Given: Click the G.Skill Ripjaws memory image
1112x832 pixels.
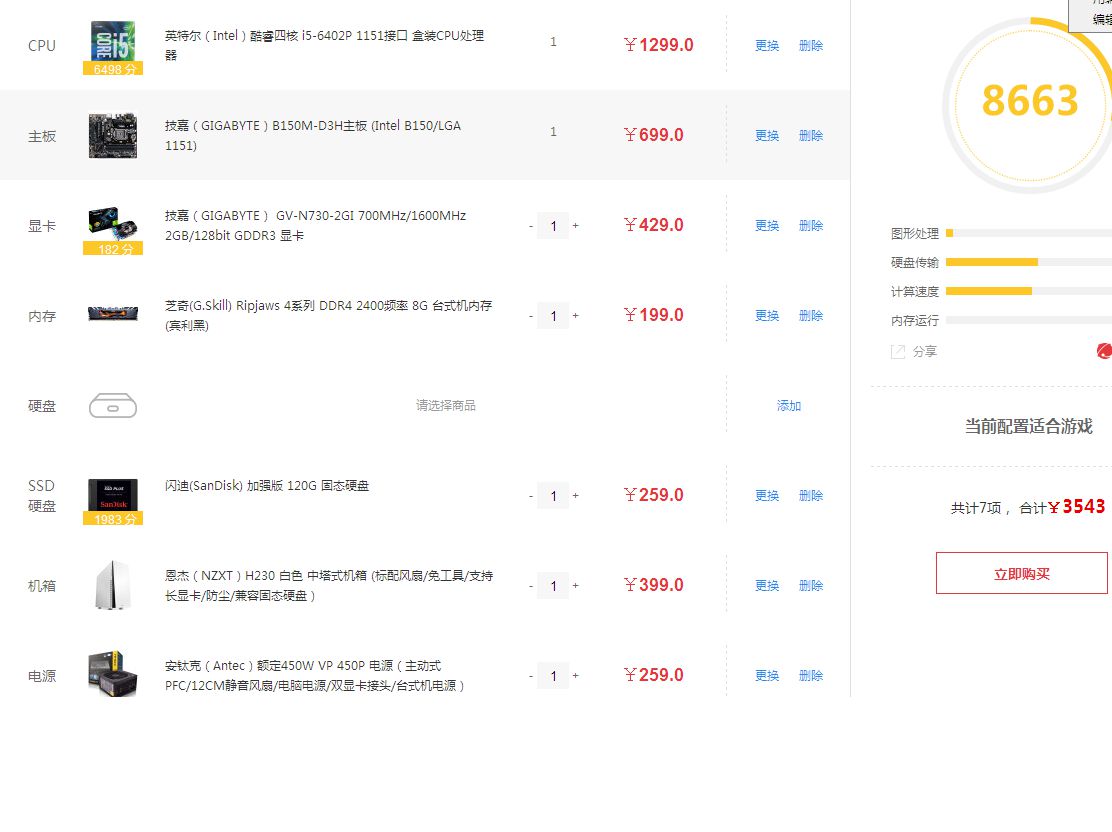Looking at the screenshot, I should click(113, 314).
